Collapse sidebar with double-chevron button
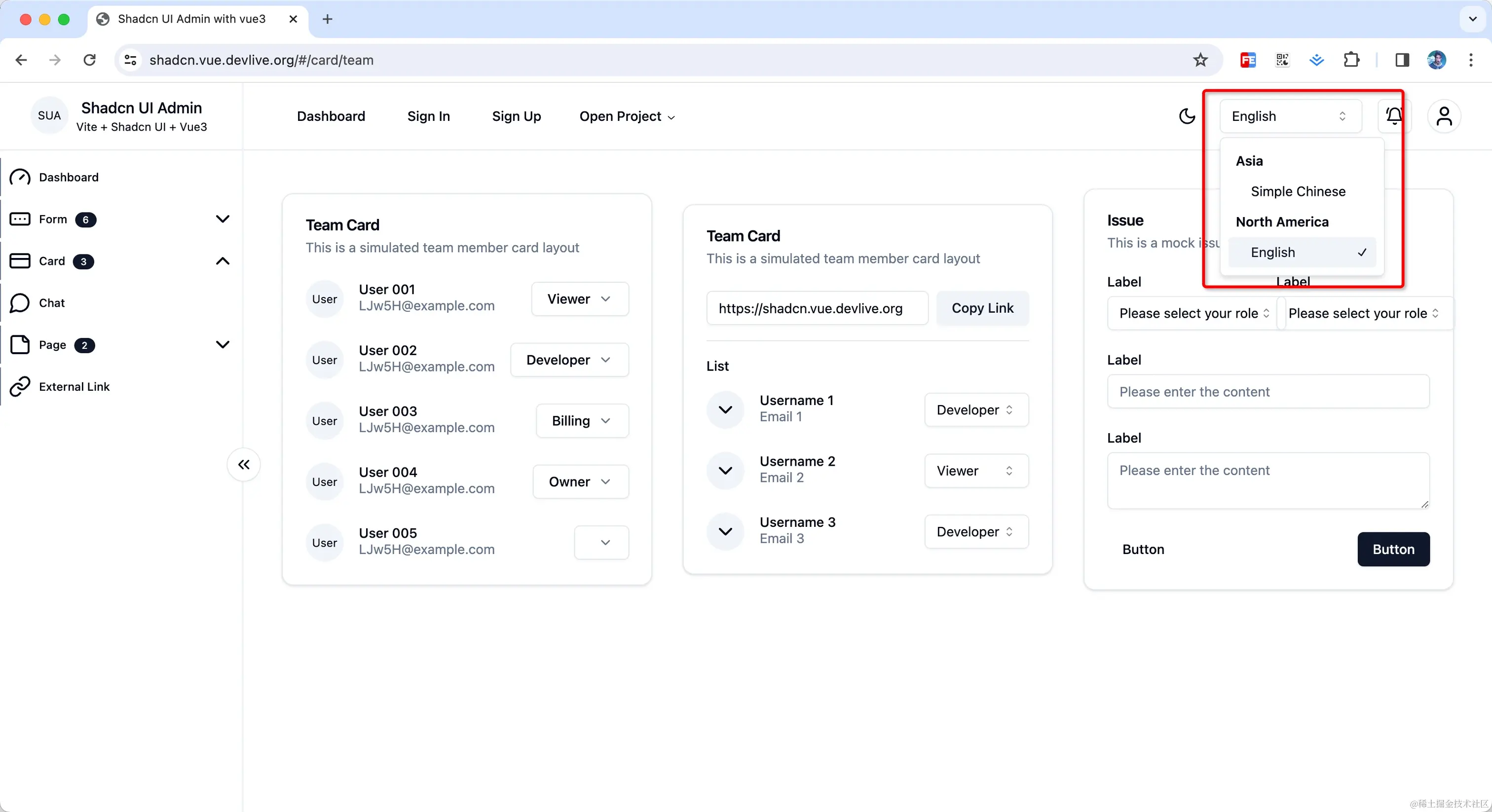 click(244, 465)
